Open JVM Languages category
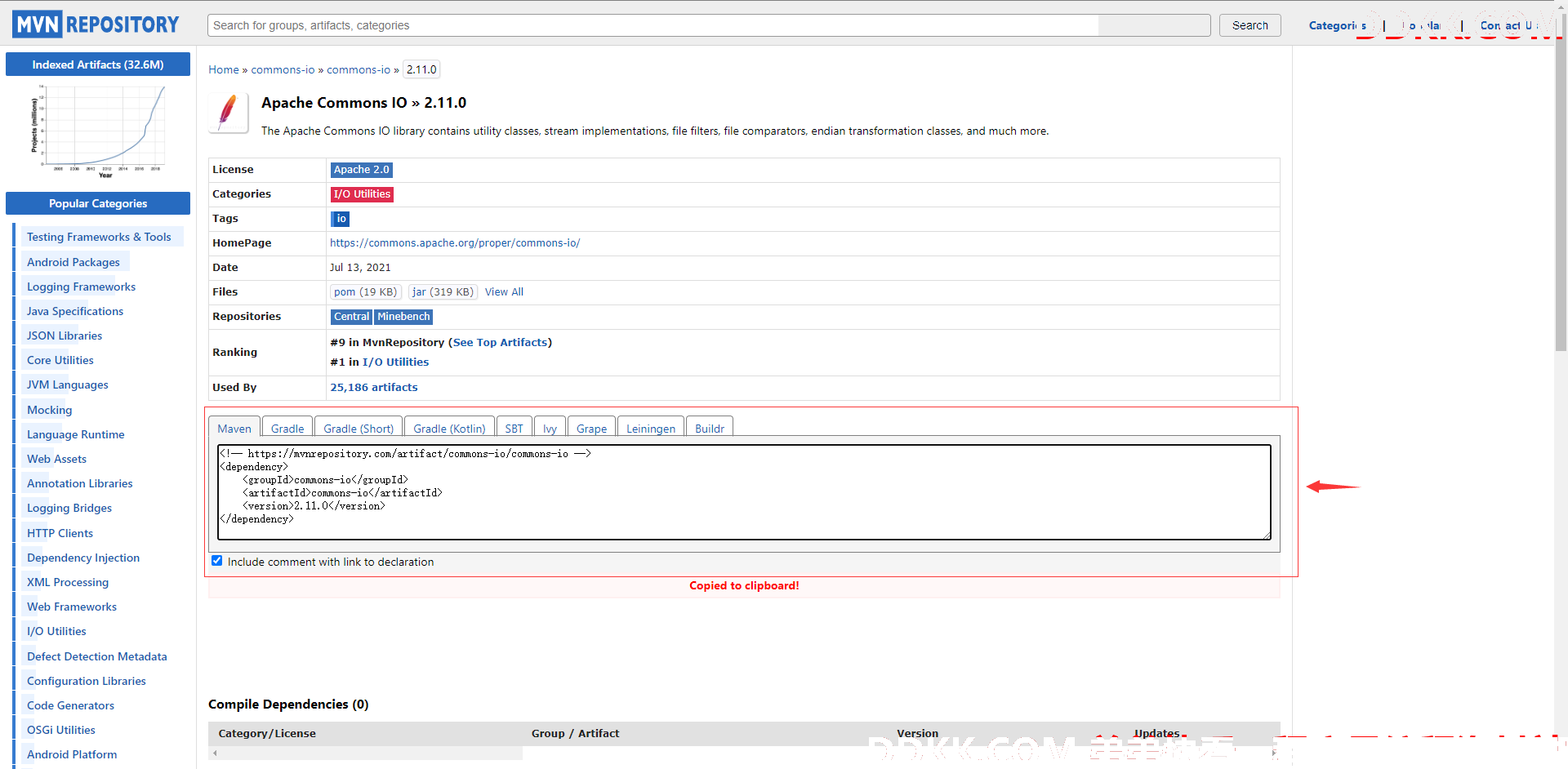Screen dimensions: 1568x769 click(68, 384)
